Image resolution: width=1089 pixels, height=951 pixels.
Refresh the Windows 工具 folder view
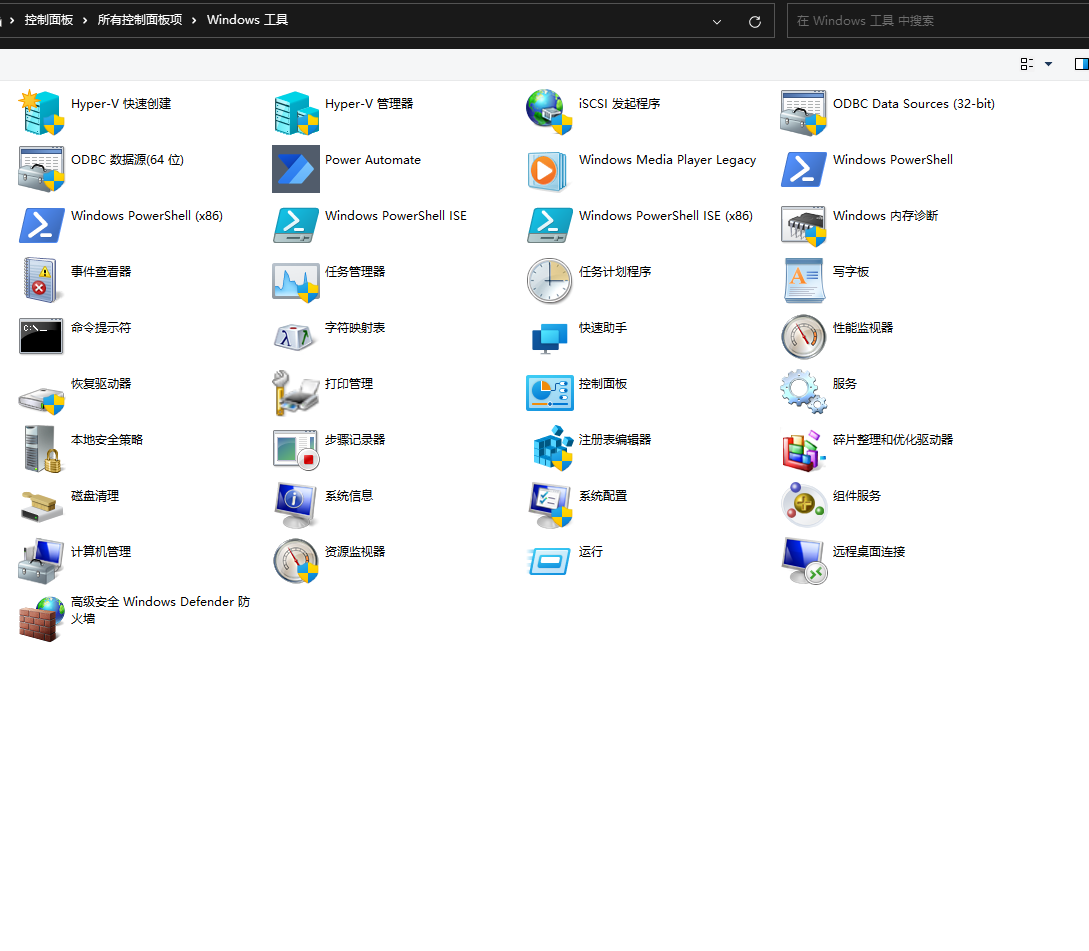(754, 20)
